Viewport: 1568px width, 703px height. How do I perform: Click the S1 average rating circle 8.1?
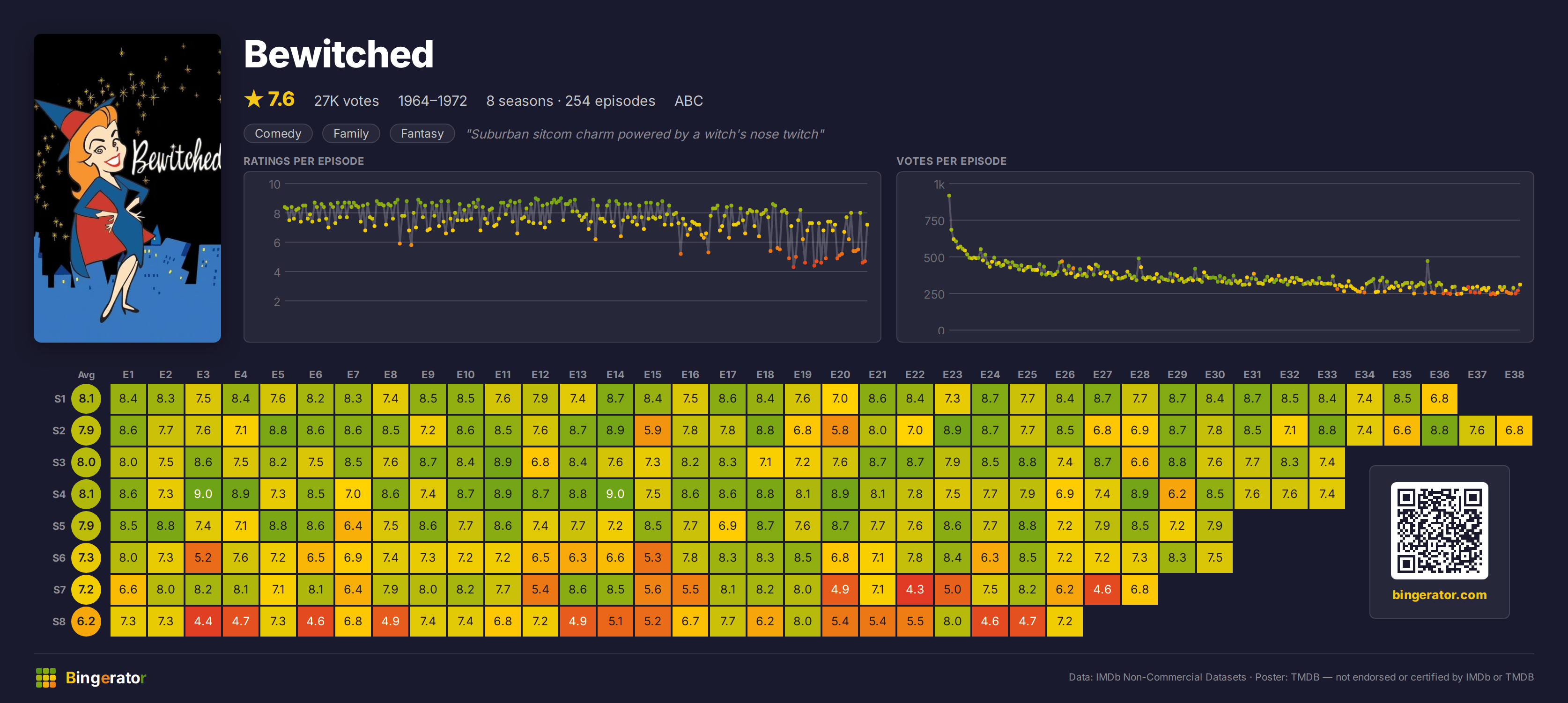(x=87, y=399)
